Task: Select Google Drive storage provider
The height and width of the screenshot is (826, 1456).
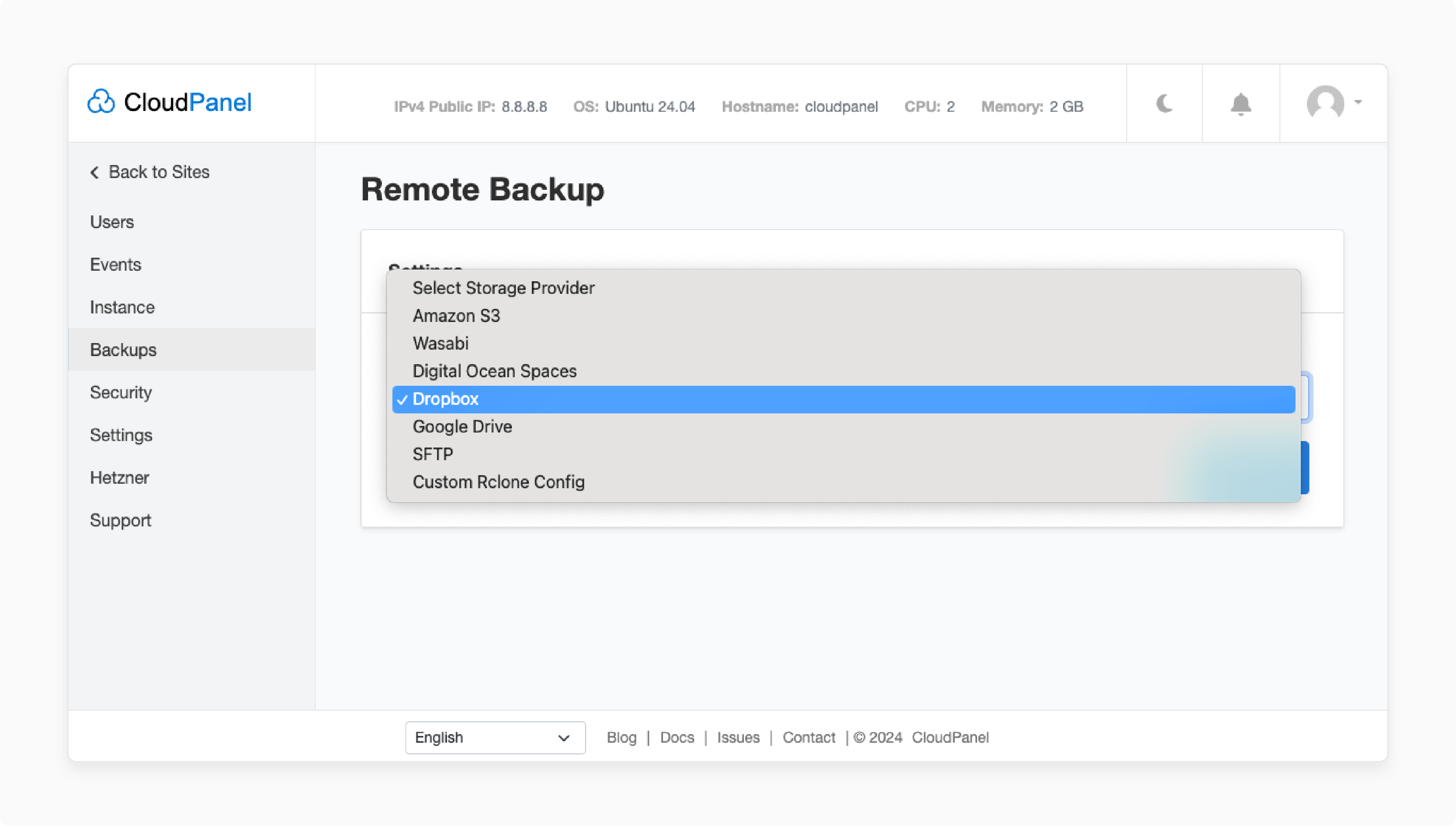Action: pos(844,426)
